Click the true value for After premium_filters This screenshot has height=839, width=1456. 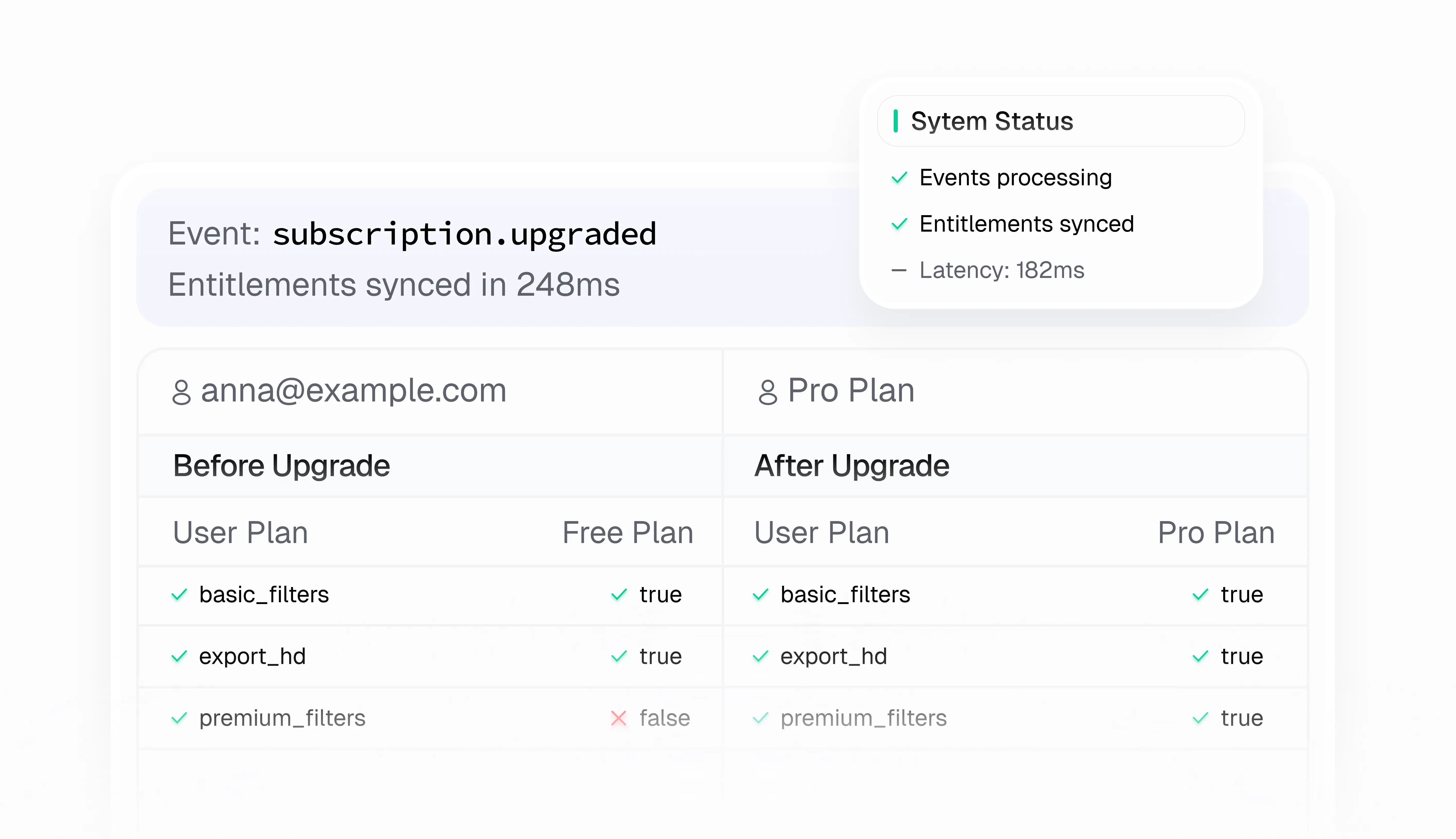coord(1242,719)
